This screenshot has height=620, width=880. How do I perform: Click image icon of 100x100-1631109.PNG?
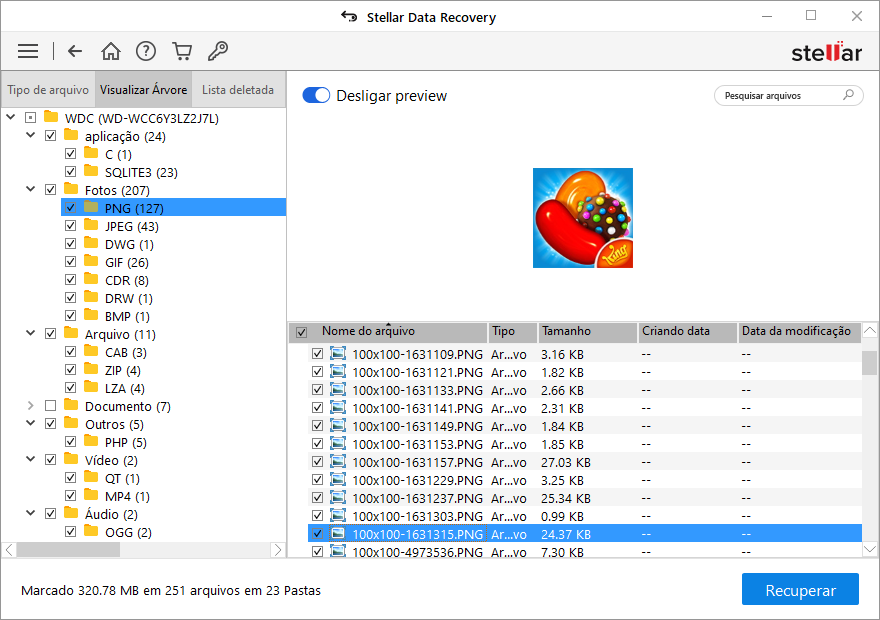[338, 354]
